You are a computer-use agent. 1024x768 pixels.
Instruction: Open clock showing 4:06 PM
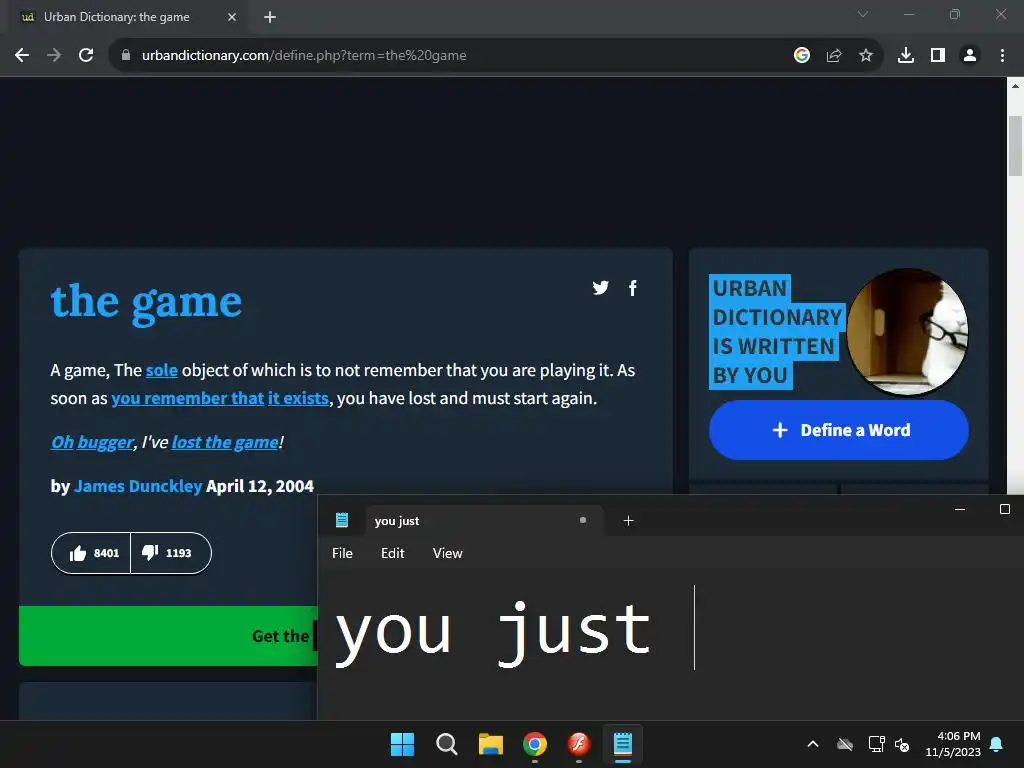953,744
